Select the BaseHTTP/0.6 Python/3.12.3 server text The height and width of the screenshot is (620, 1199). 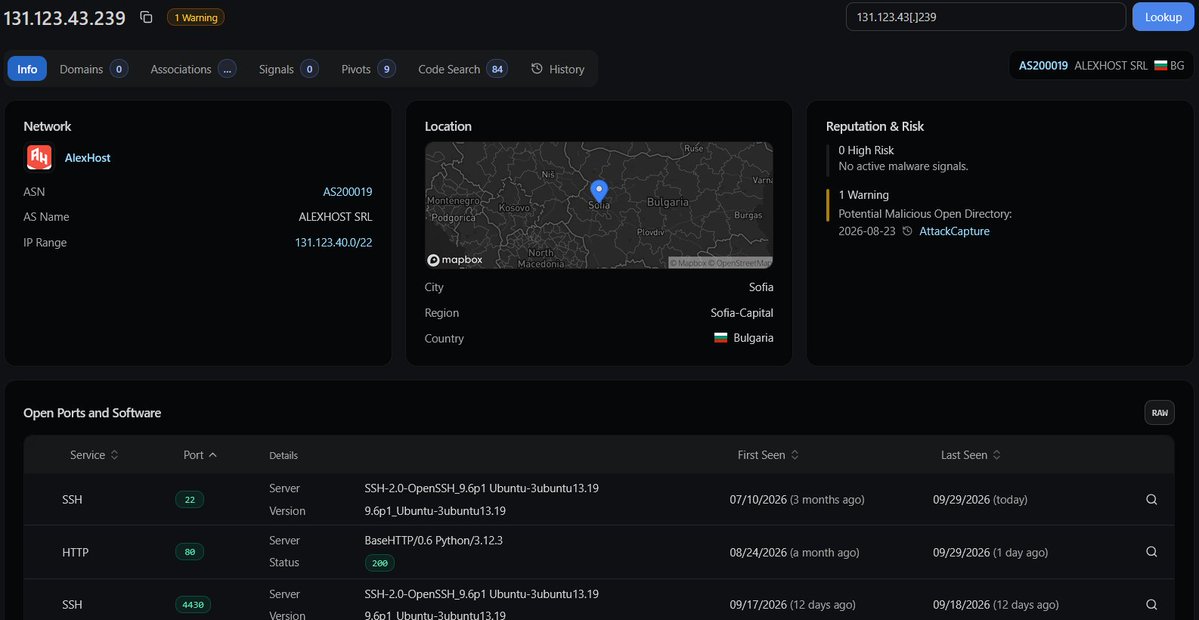(x=434, y=540)
